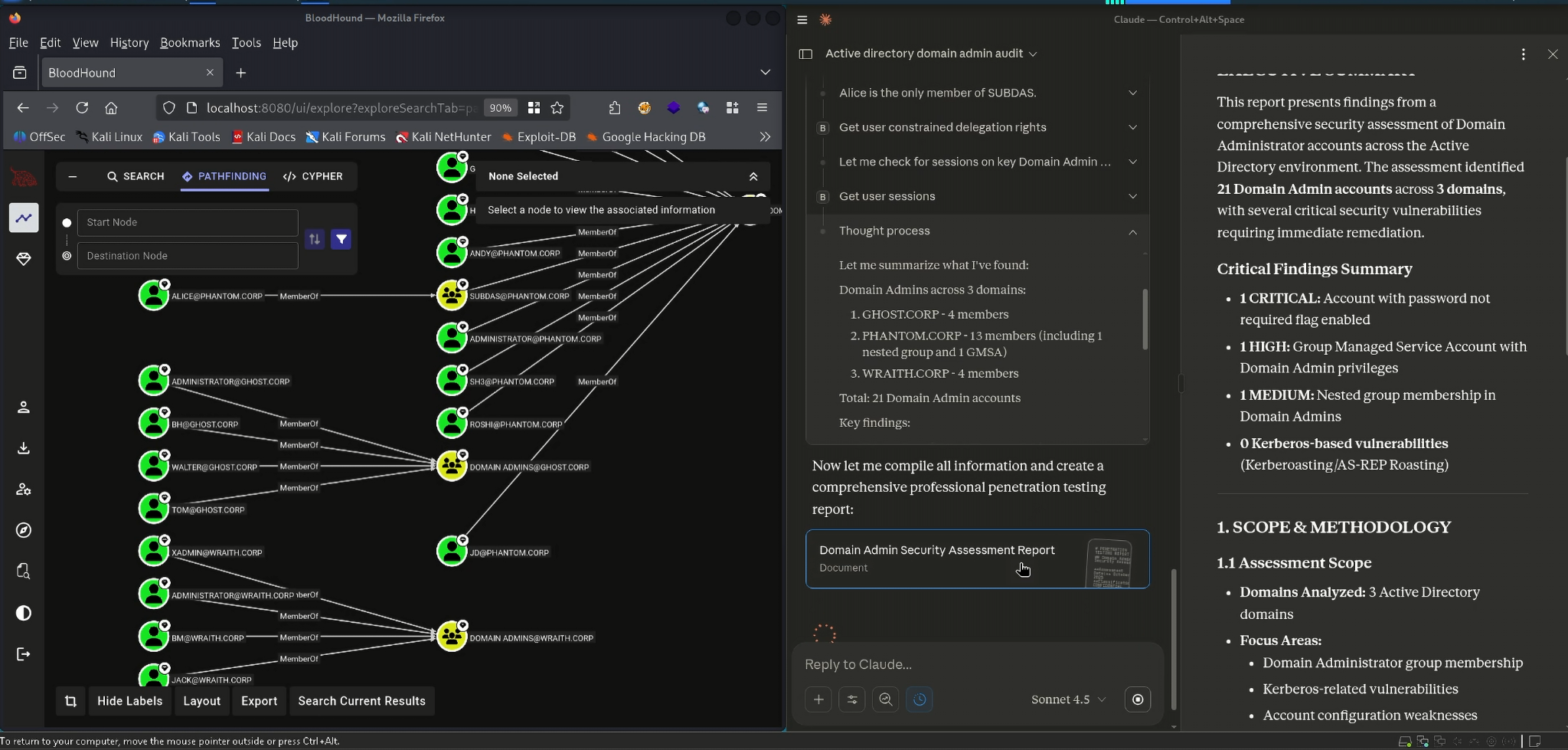Toggle BloodHound dark mode contrast icon
This screenshot has width=1568, height=750.
point(24,613)
